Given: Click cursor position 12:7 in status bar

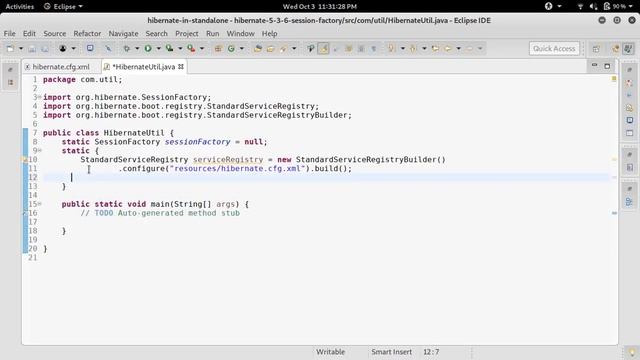Looking at the screenshot, I should point(431,352).
